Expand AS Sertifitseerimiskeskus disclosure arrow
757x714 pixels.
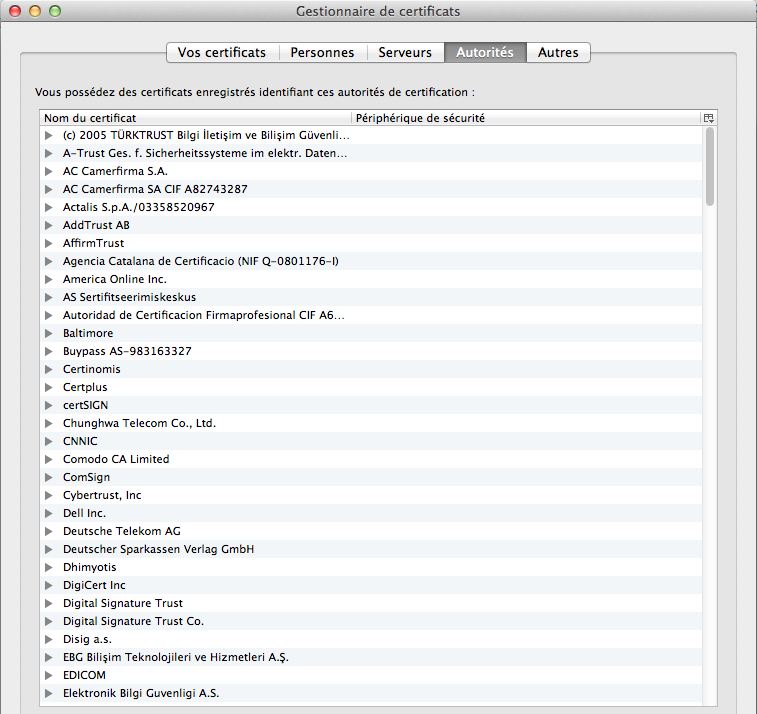click(48, 297)
